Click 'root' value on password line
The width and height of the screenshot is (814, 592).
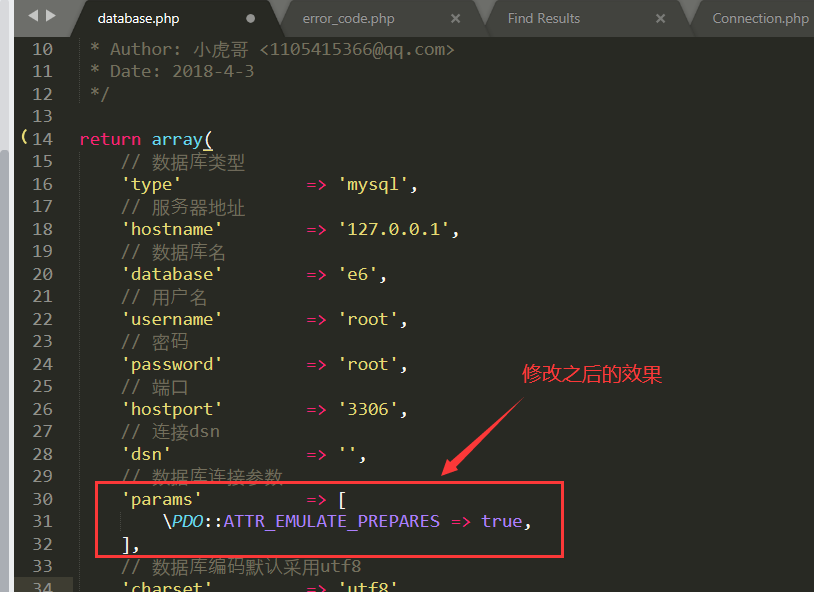pos(368,365)
